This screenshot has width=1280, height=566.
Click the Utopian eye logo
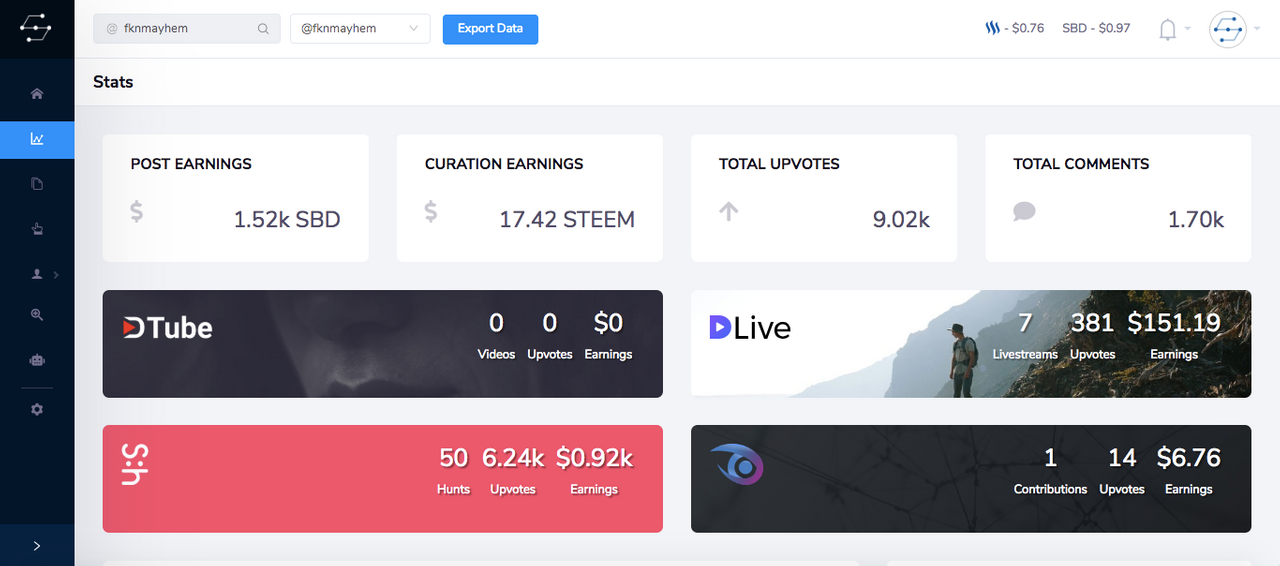[737, 465]
